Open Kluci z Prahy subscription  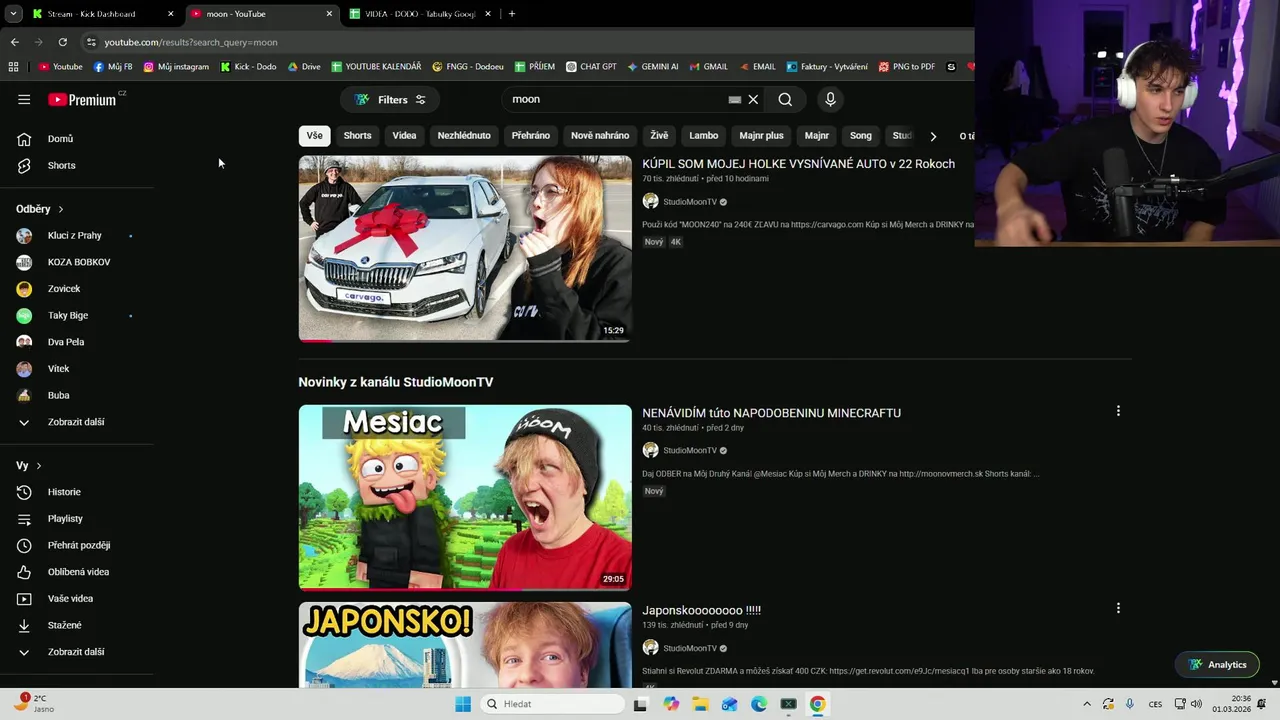pos(75,235)
